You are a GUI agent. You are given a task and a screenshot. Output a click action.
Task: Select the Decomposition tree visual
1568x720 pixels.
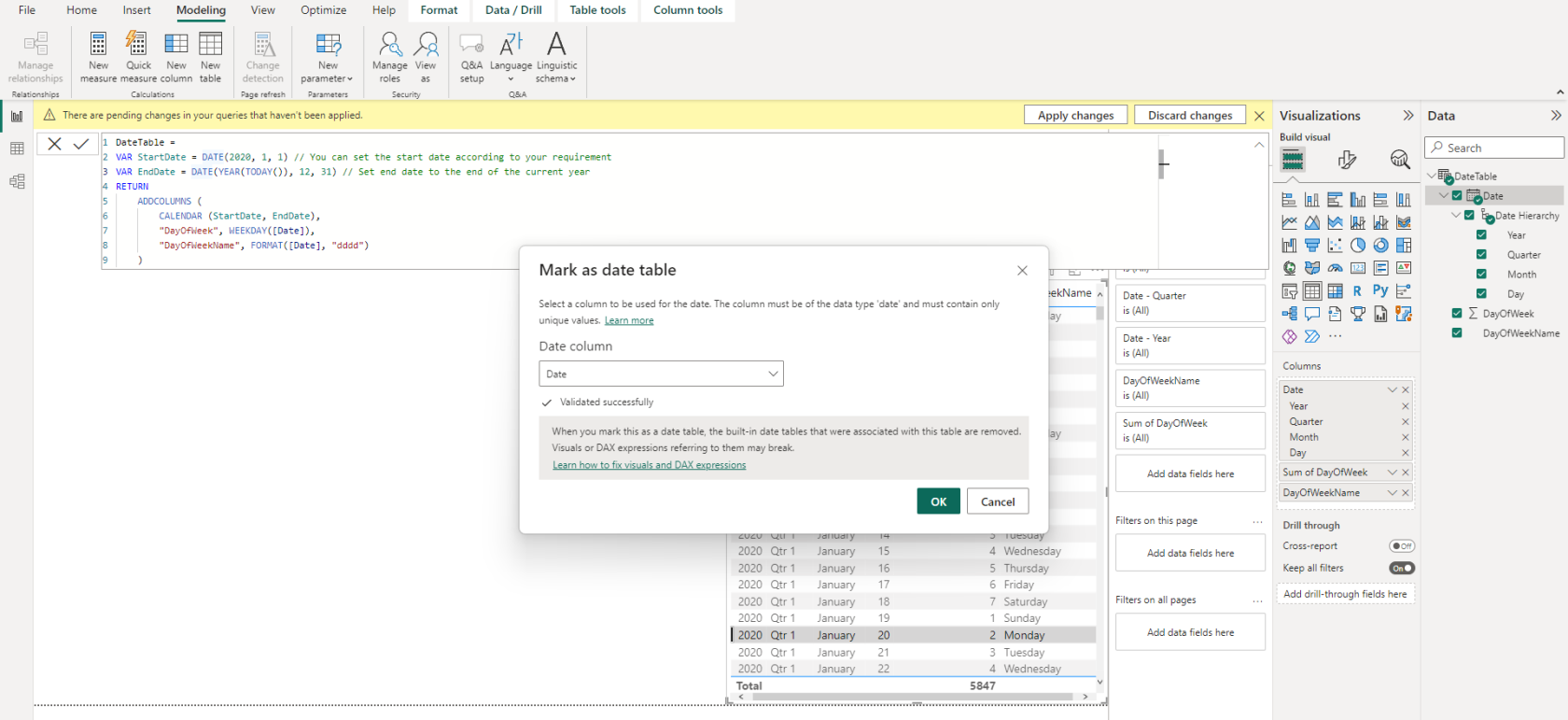coord(1289,314)
